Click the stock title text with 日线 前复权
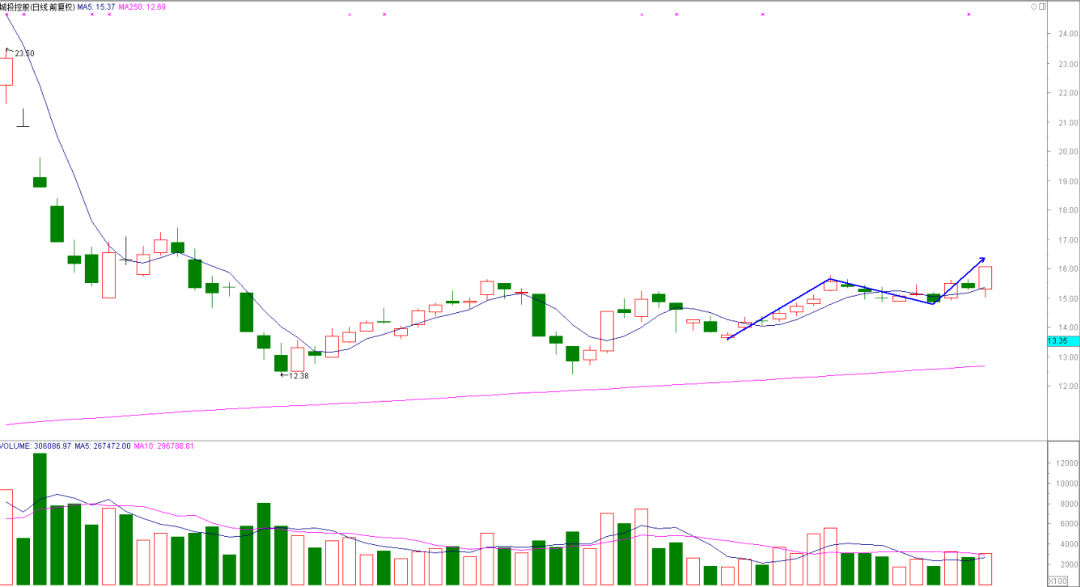1080x587 pixels. click(37, 7)
